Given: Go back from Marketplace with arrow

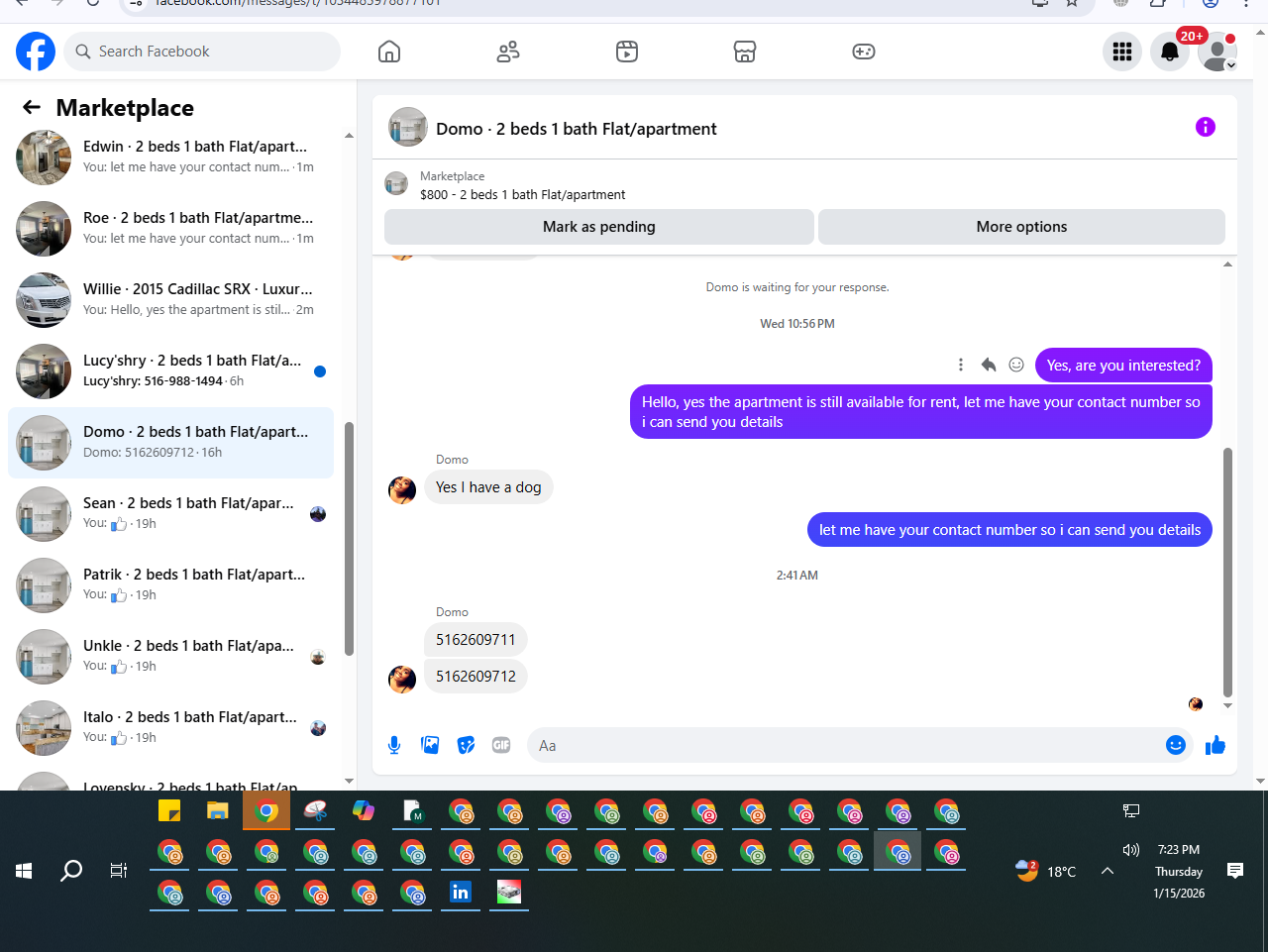Looking at the screenshot, I should pyautogui.click(x=32, y=107).
